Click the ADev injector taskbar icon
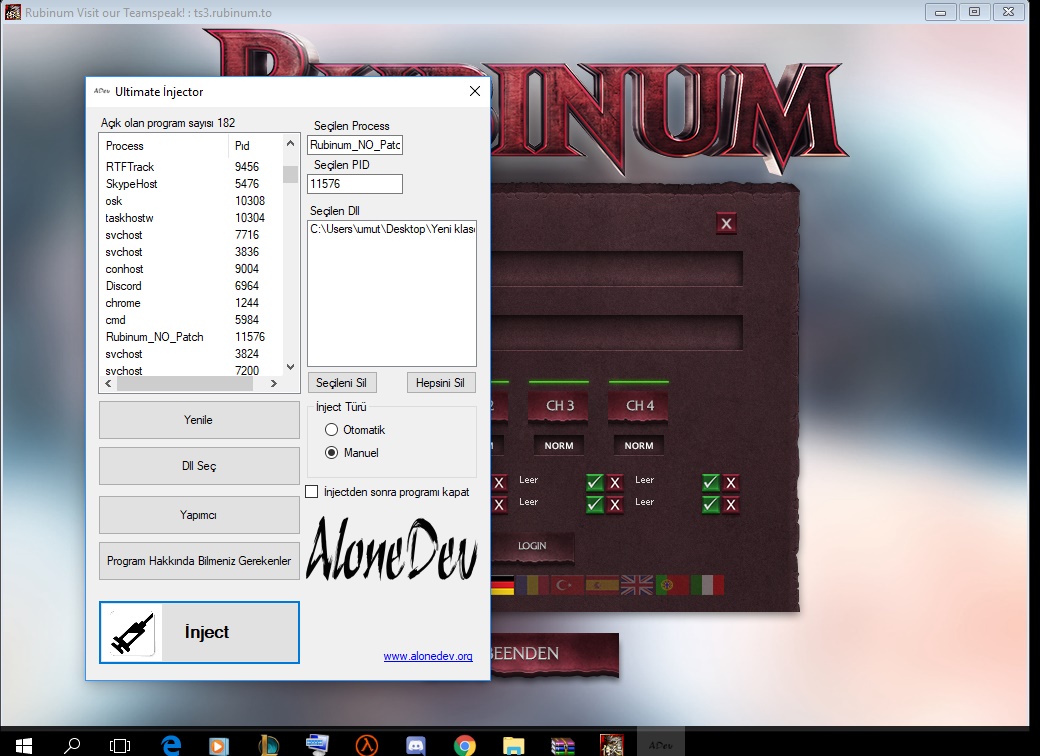Image resolution: width=1040 pixels, height=756 pixels. click(661, 745)
